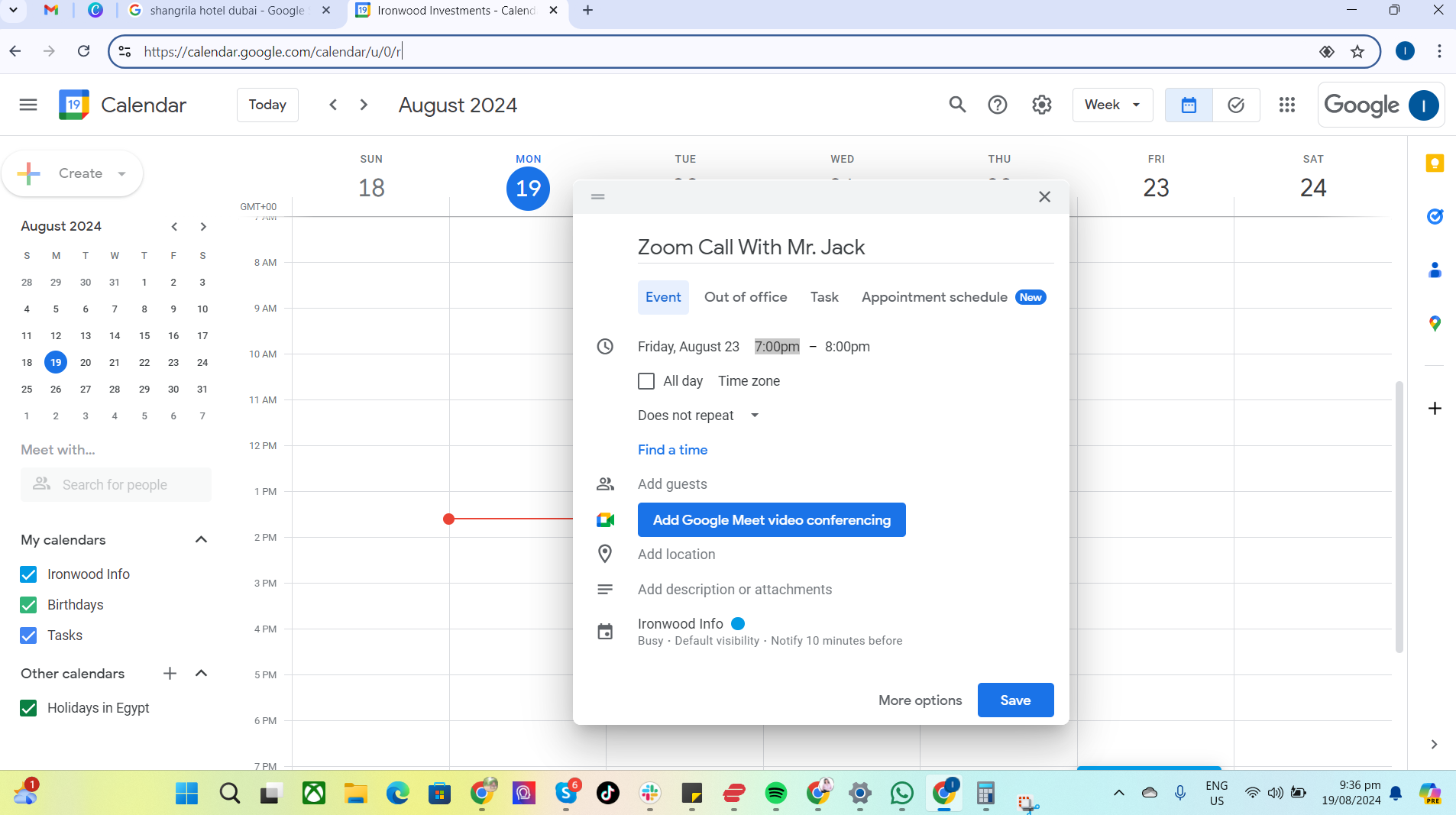Image resolution: width=1456 pixels, height=815 pixels.
Task: Enable the All day checkbox
Action: [646, 381]
